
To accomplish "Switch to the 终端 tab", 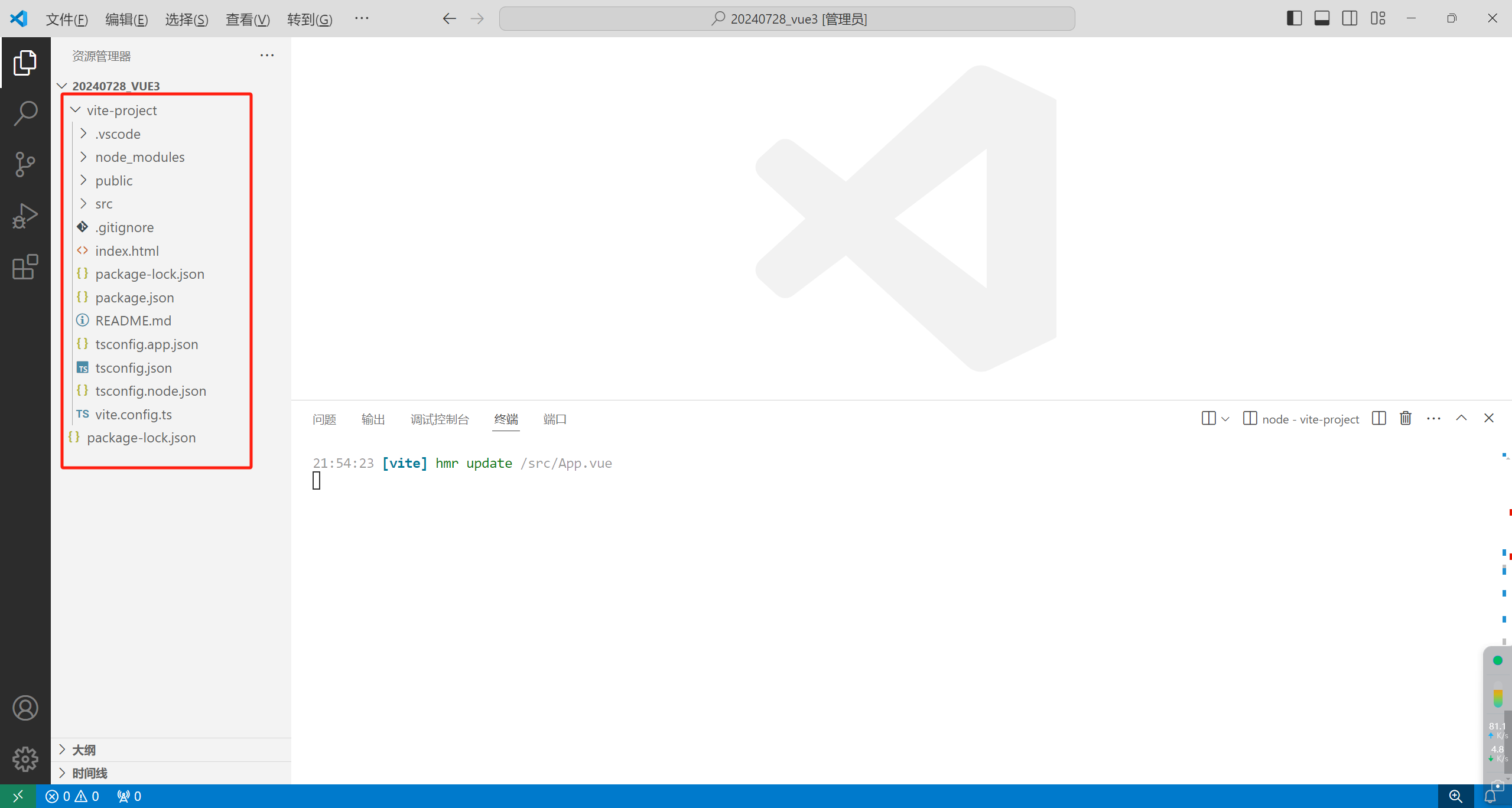I will (x=506, y=419).
